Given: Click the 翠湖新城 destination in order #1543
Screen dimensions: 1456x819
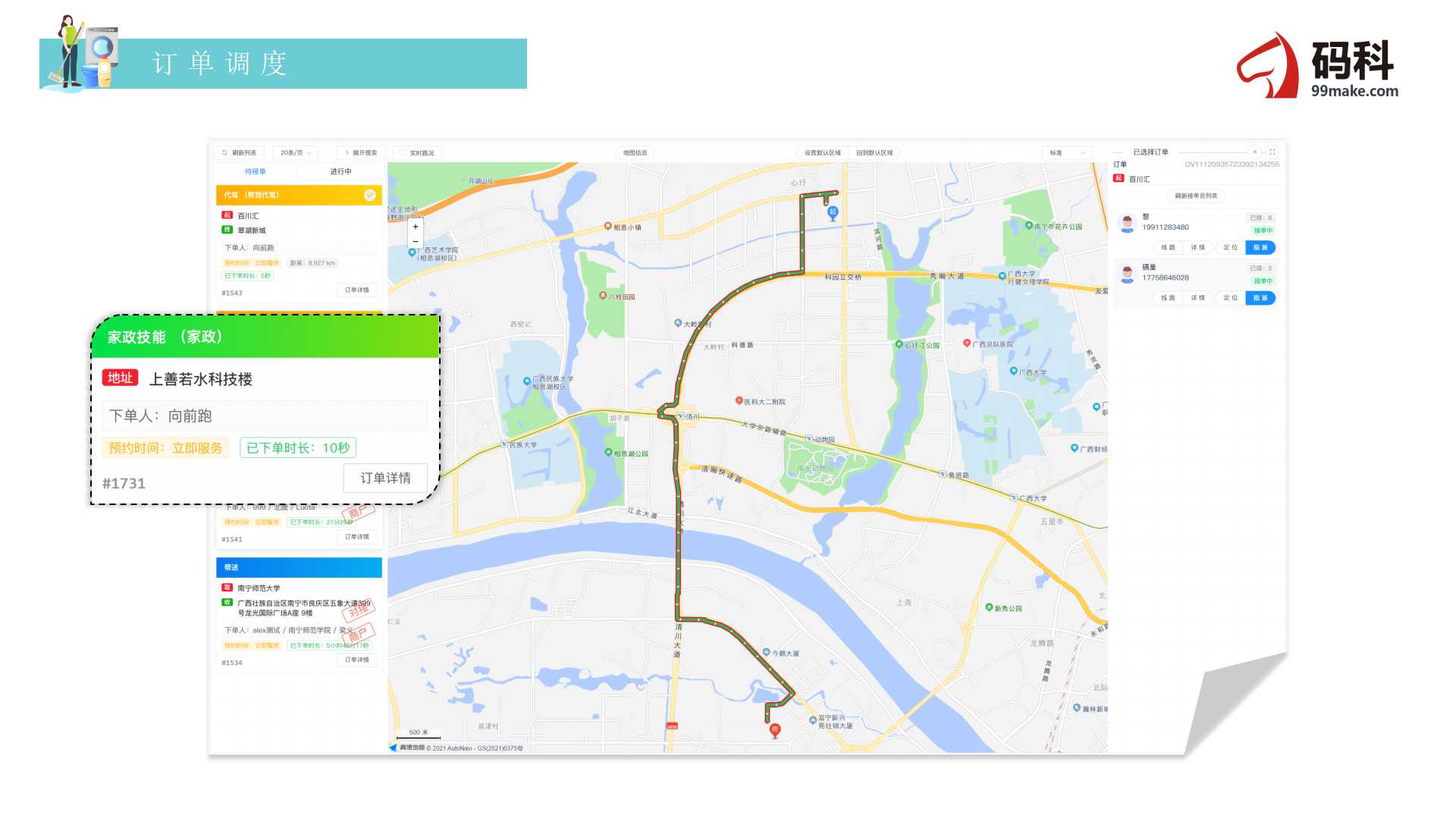Looking at the screenshot, I should pos(252,231).
